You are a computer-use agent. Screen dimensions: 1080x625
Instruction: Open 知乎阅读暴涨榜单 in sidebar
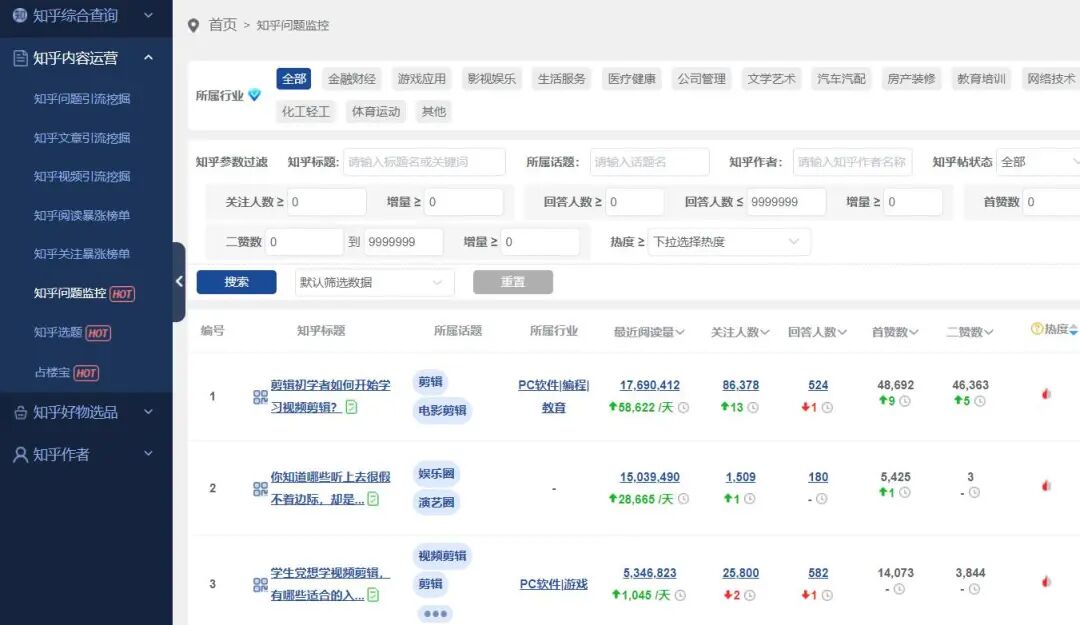click(x=82, y=216)
